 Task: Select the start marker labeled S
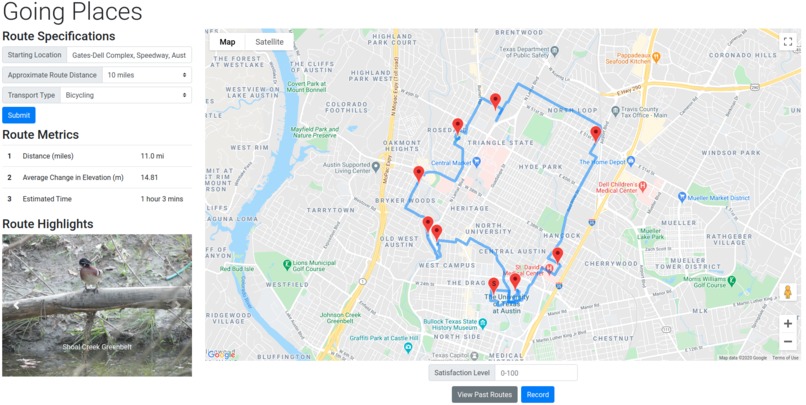pos(493,285)
